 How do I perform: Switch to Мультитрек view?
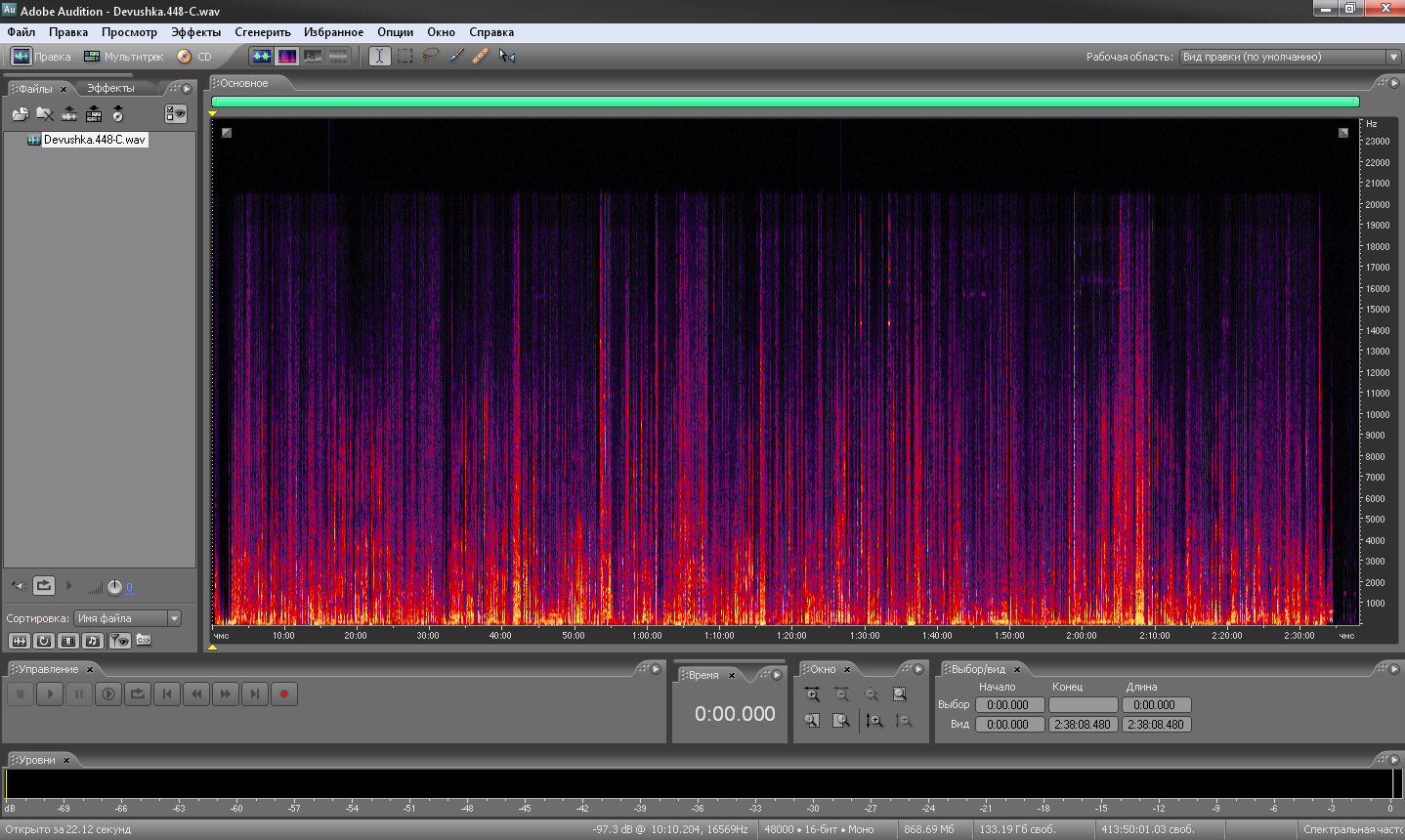coord(124,57)
